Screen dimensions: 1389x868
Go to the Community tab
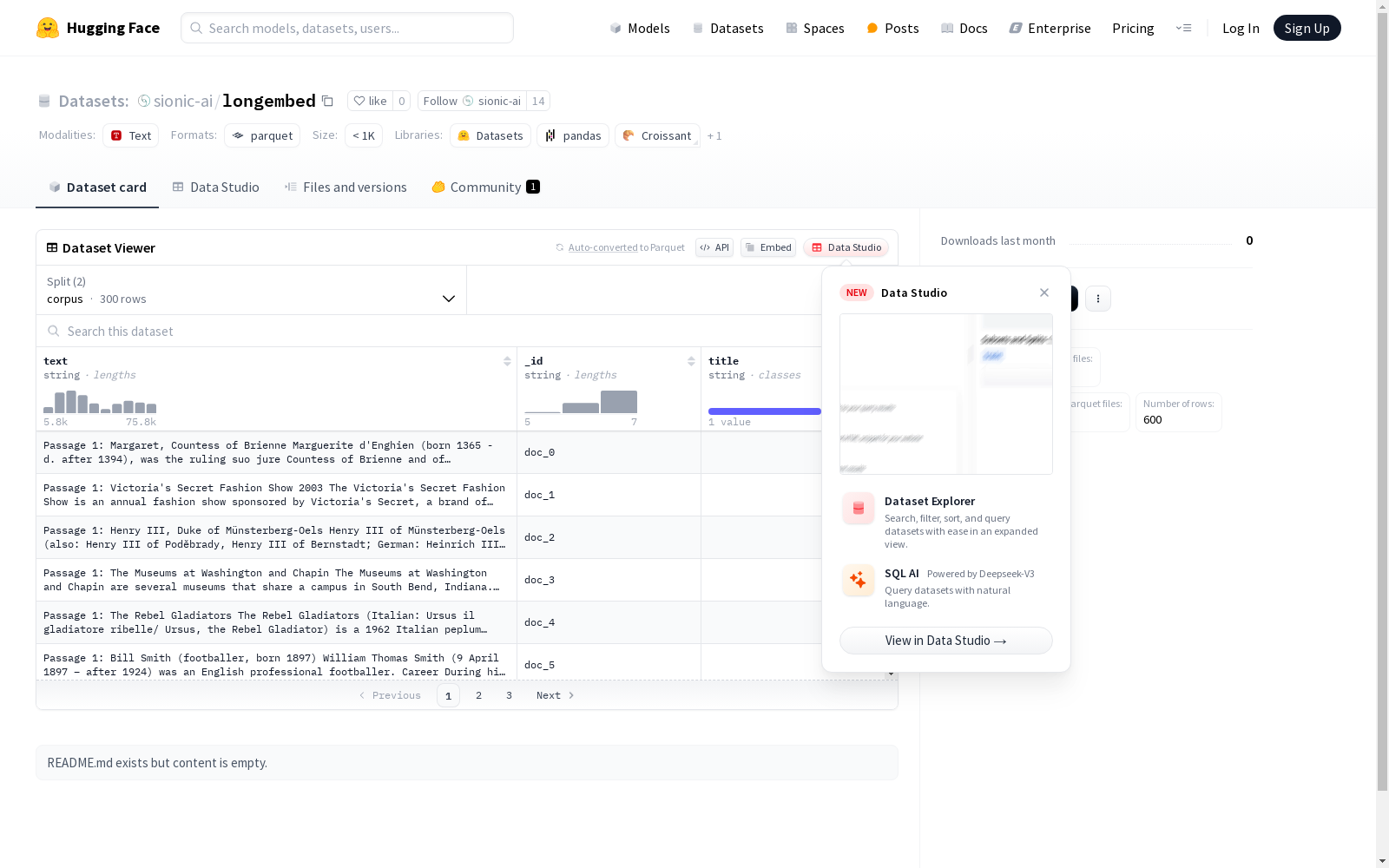point(486,187)
